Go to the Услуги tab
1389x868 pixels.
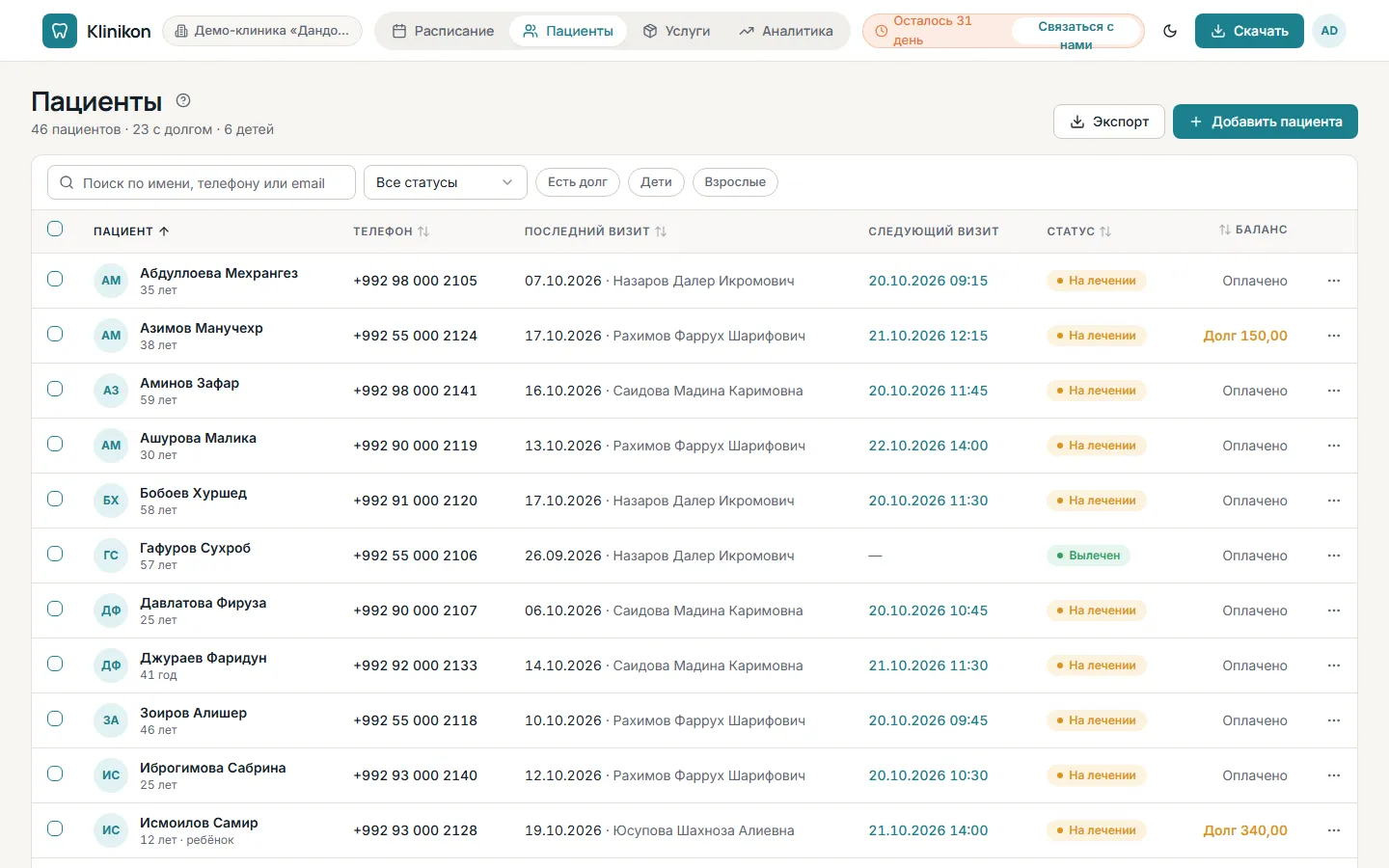pos(676,31)
